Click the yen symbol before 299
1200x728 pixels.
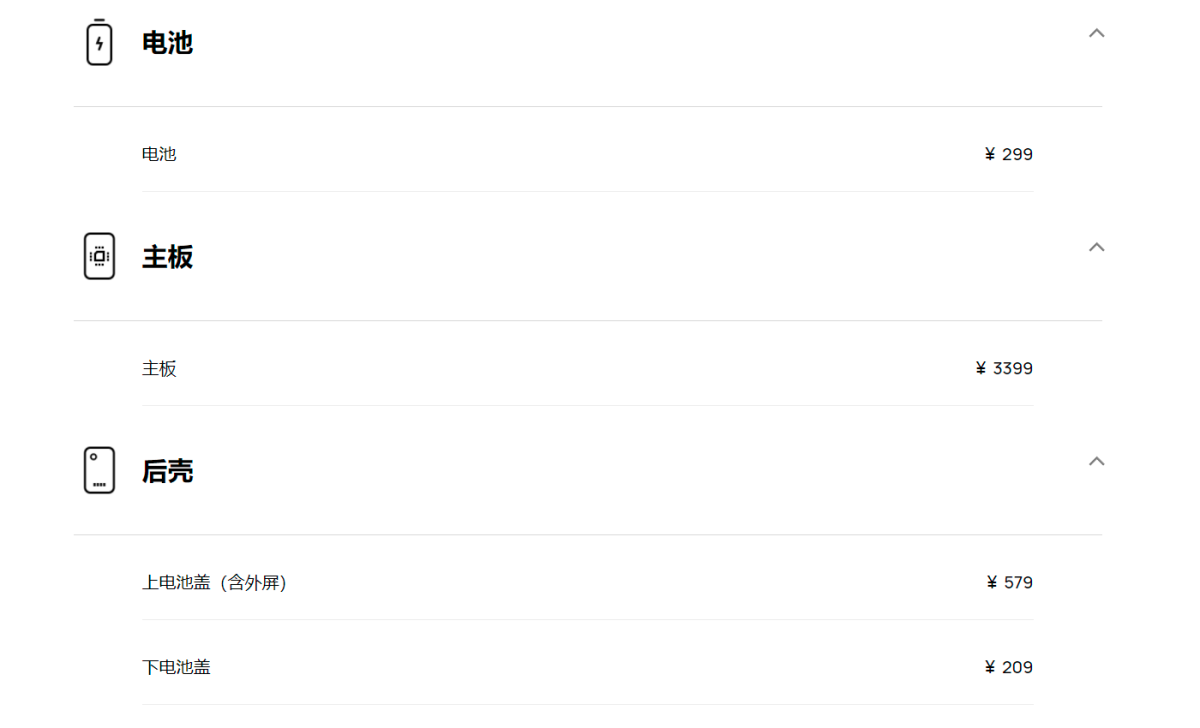coord(990,154)
